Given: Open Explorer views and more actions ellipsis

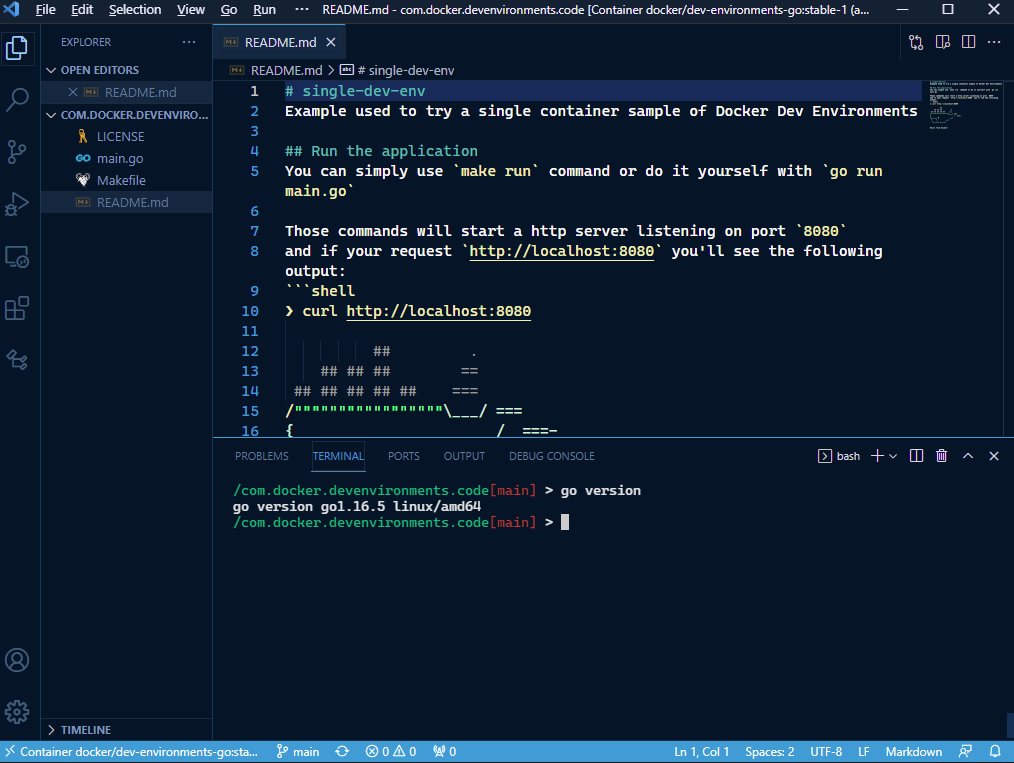Looking at the screenshot, I should [x=189, y=42].
